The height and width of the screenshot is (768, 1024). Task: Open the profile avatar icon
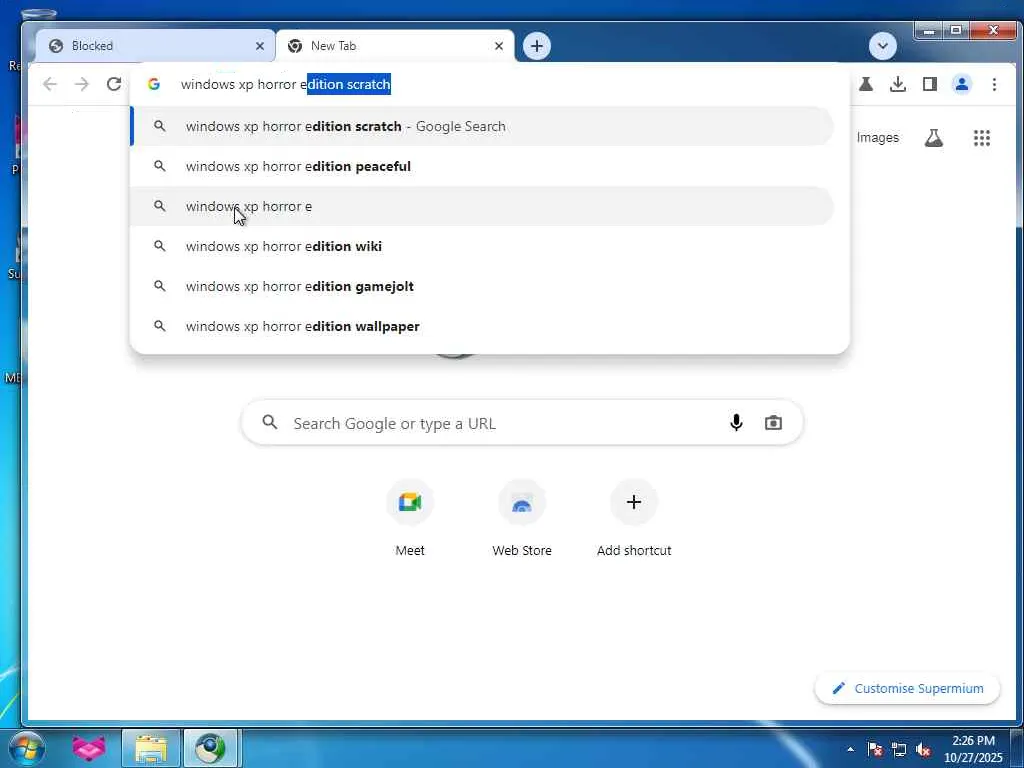click(x=962, y=84)
